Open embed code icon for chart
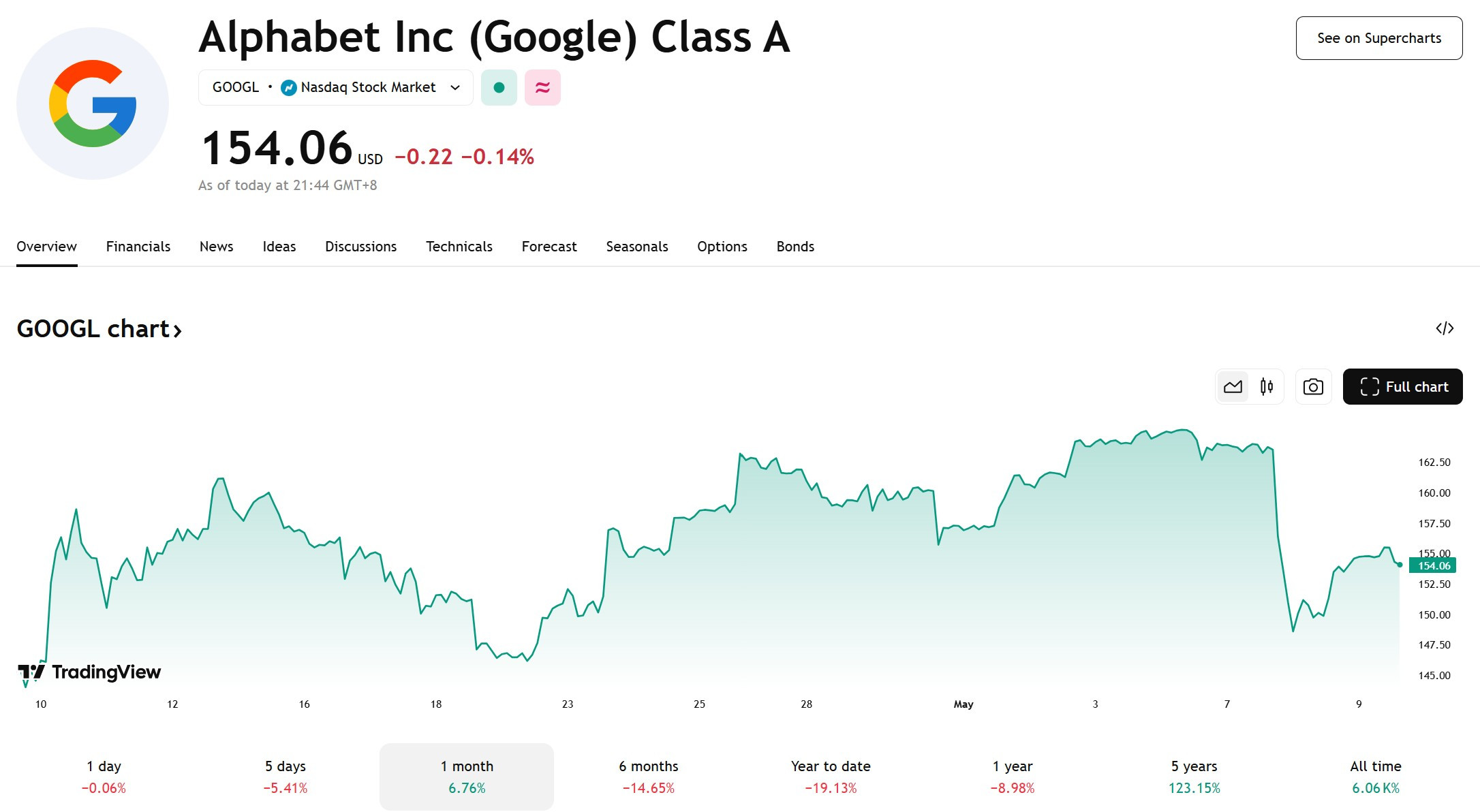This screenshot has width=1480, height=812. [x=1445, y=328]
